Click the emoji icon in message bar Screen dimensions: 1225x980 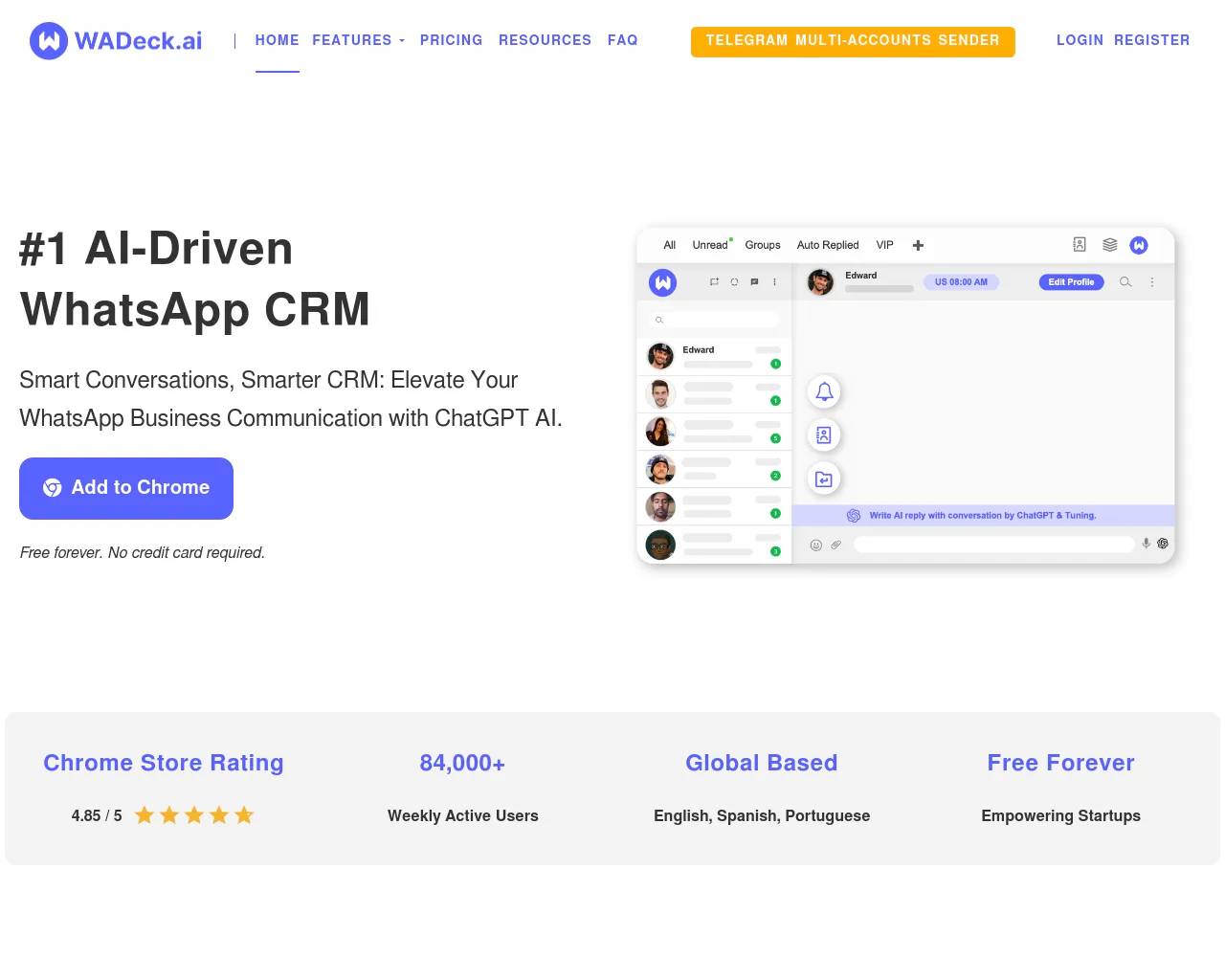816,545
